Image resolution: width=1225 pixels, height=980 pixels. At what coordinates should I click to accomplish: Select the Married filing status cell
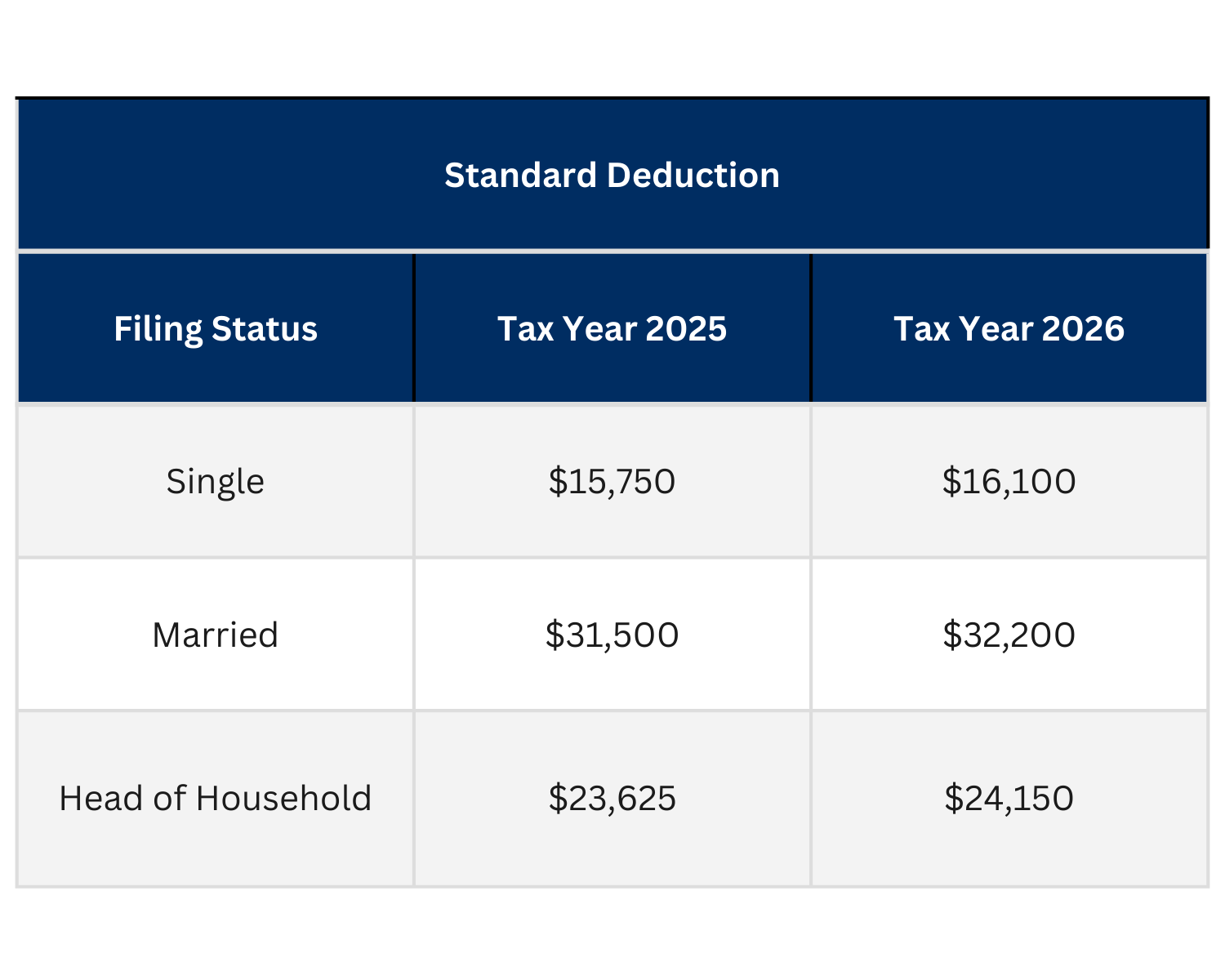[216, 635]
